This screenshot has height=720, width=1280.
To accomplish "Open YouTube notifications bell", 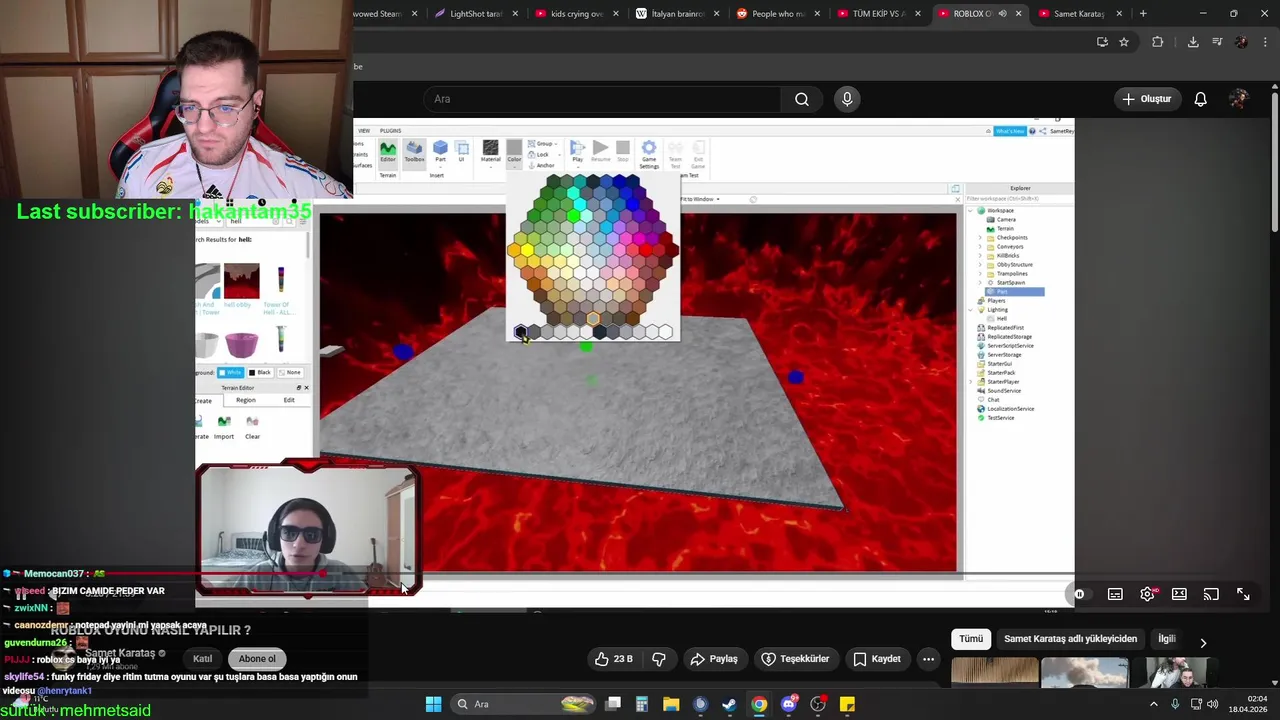I will click(x=1200, y=99).
